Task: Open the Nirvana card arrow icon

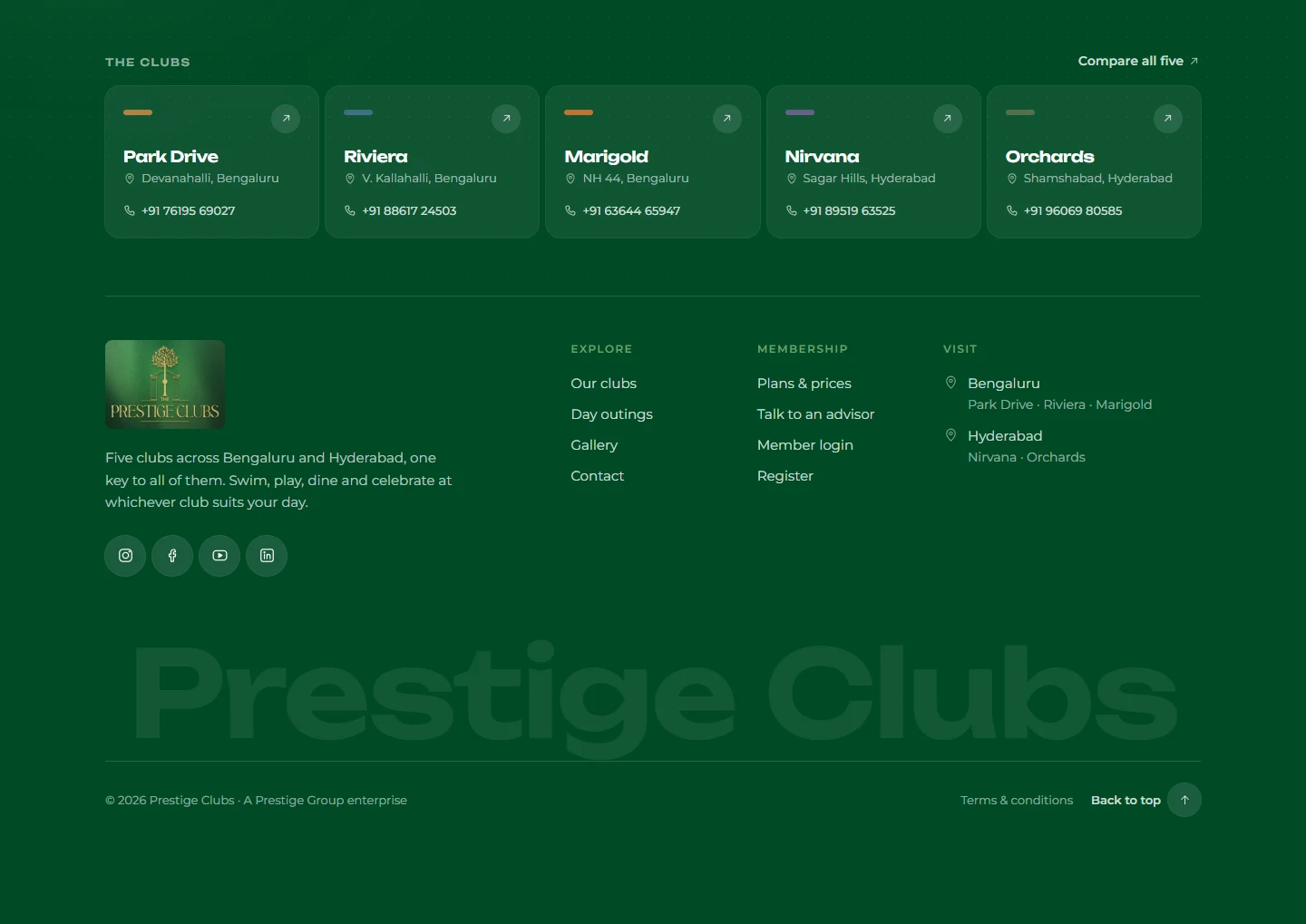Action: point(948,119)
